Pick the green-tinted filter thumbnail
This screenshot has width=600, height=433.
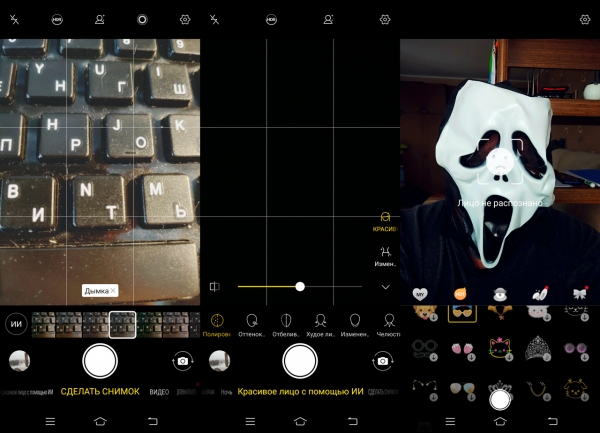pyautogui.click(x=149, y=325)
